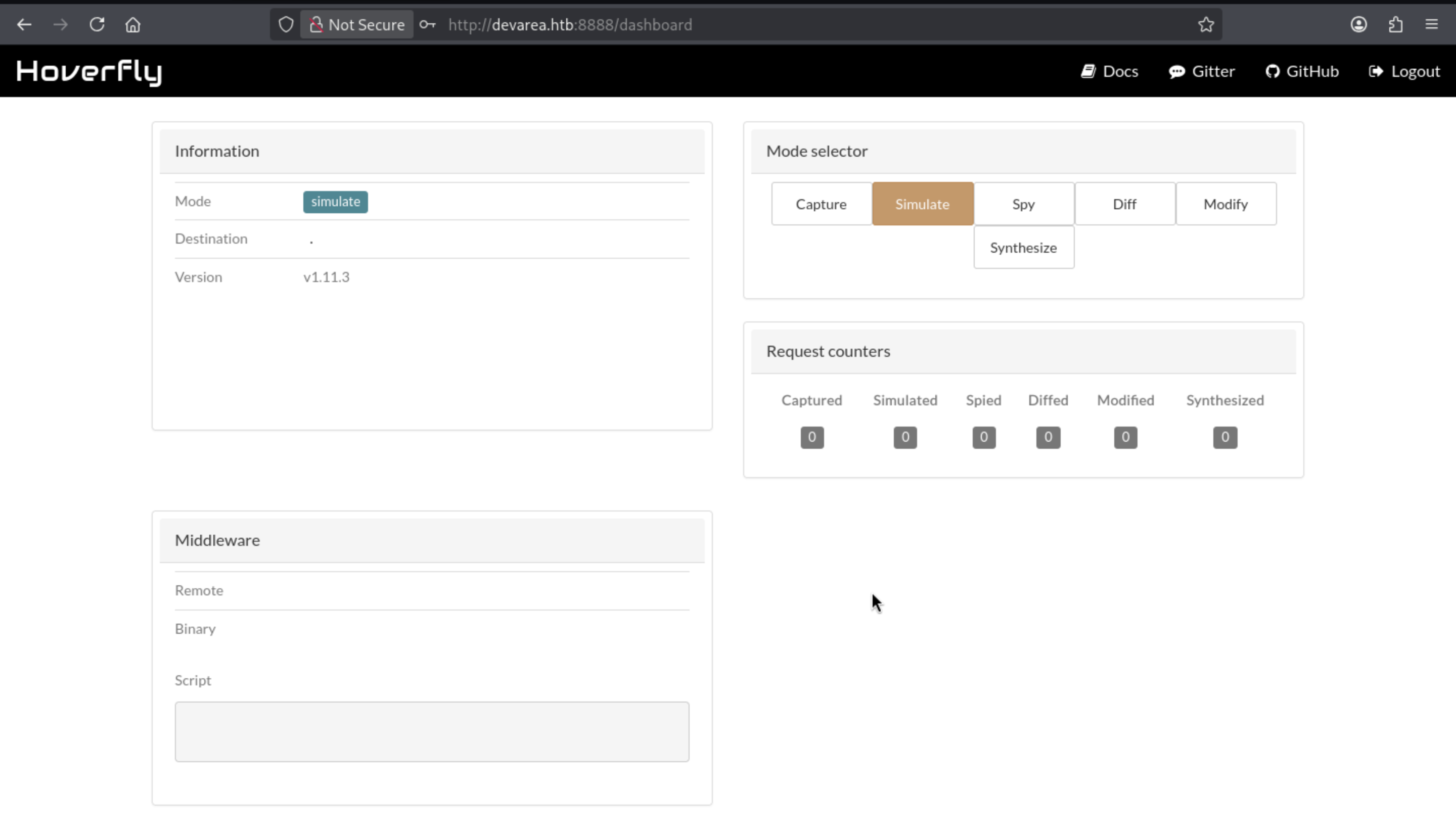This screenshot has width=1456, height=839.
Task: Open the Docs link
Action: pos(1110,71)
